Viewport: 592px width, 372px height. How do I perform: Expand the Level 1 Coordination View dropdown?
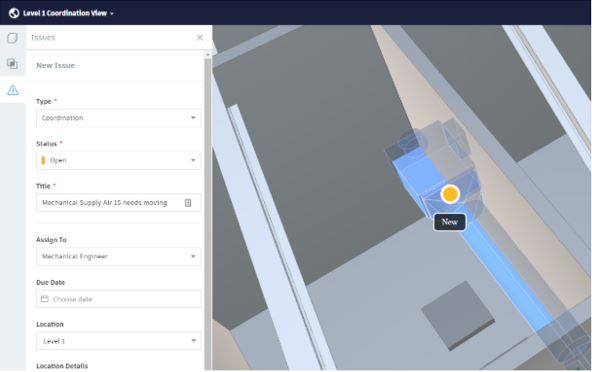click(68, 13)
